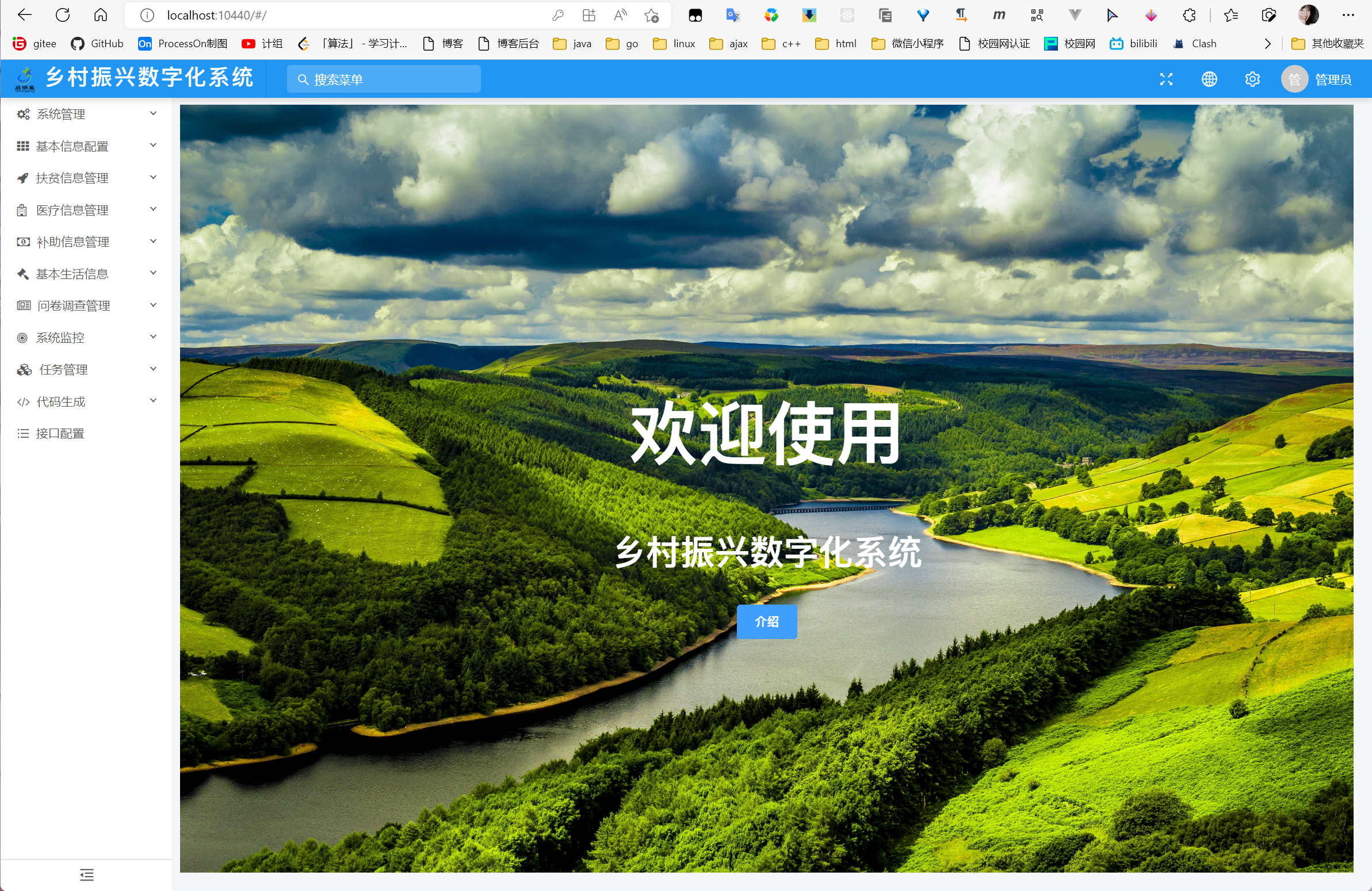Click the 接口配置 list icon
Screen dimensions: 1372x891
tap(23, 433)
